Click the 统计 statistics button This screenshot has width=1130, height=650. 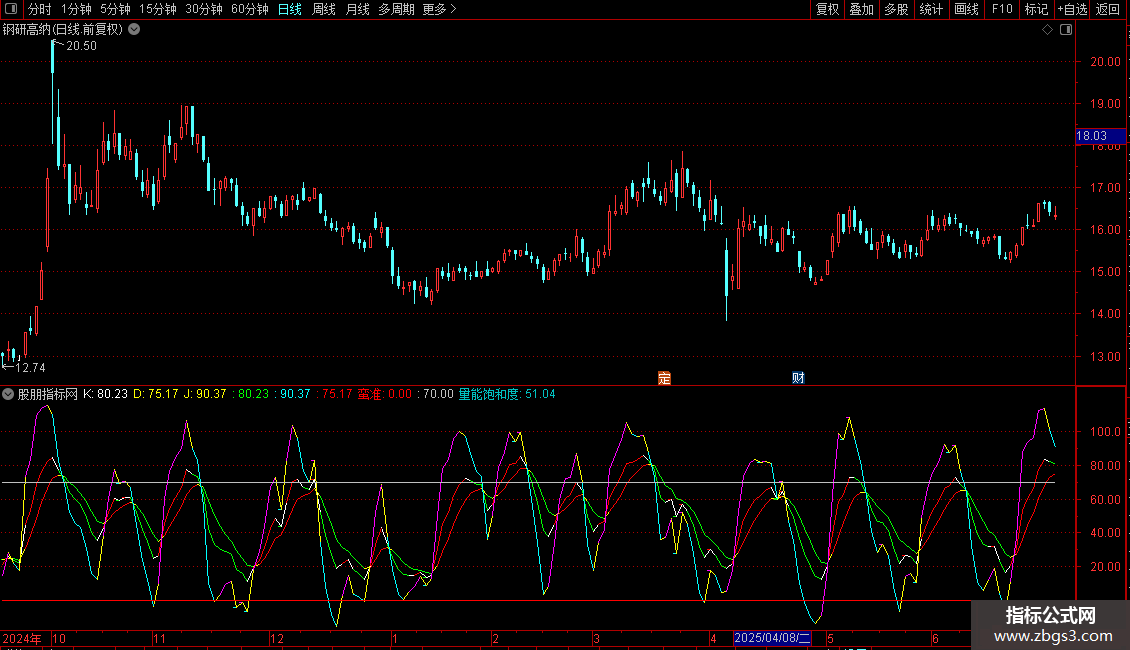click(x=930, y=9)
